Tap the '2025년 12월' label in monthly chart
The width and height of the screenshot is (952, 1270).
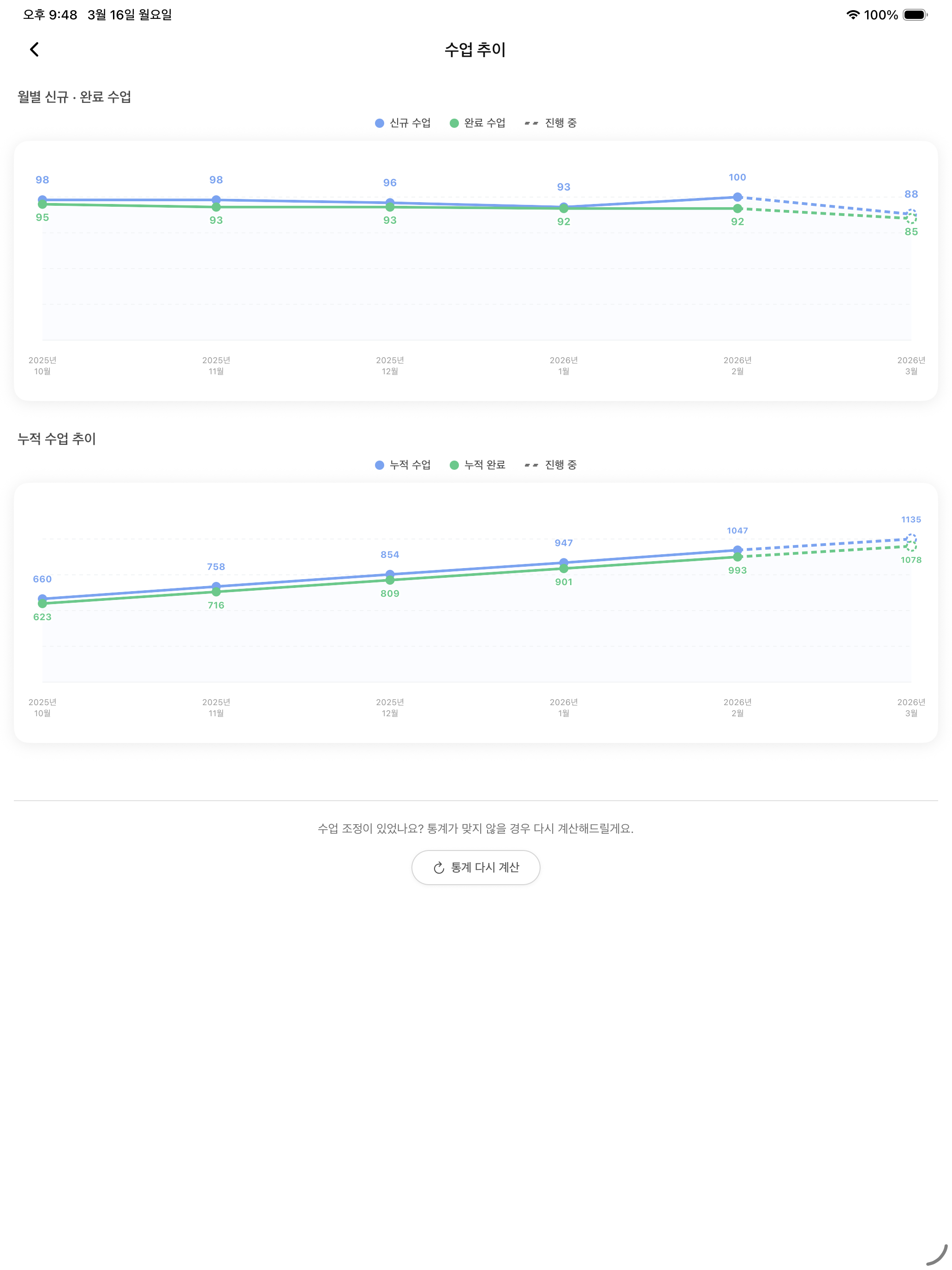(x=390, y=366)
